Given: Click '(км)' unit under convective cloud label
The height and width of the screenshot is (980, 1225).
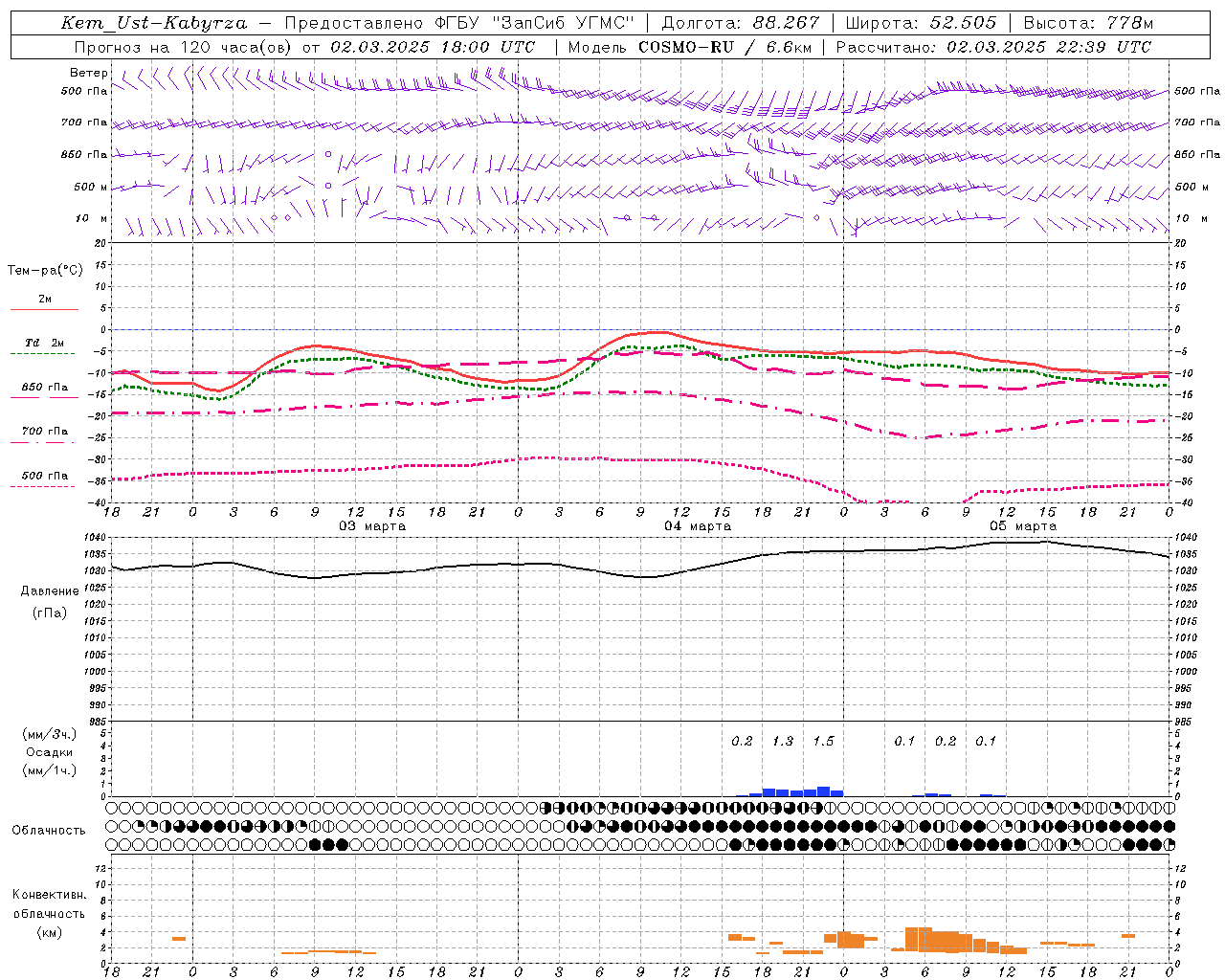Looking at the screenshot, I should (50, 932).
